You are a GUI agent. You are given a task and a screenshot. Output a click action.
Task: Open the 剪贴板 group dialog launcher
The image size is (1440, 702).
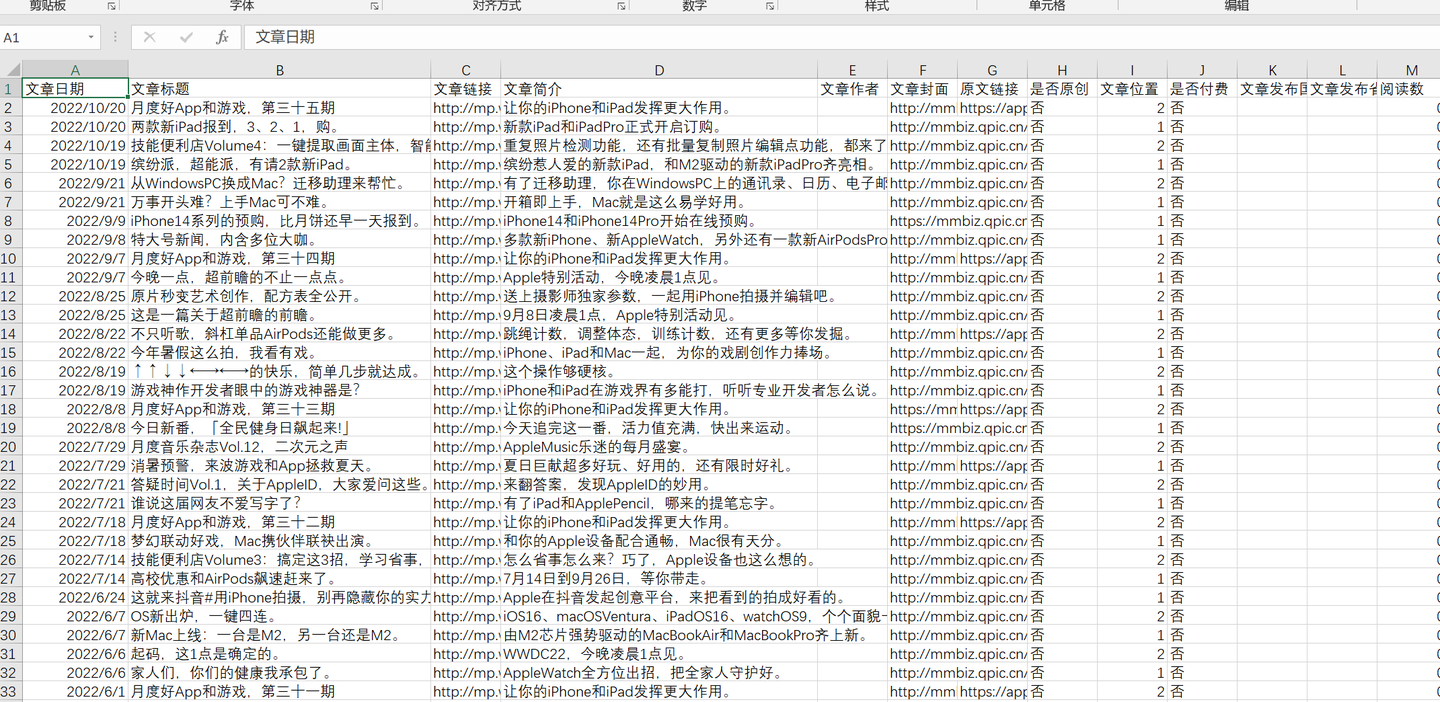(x=111, y=6)
